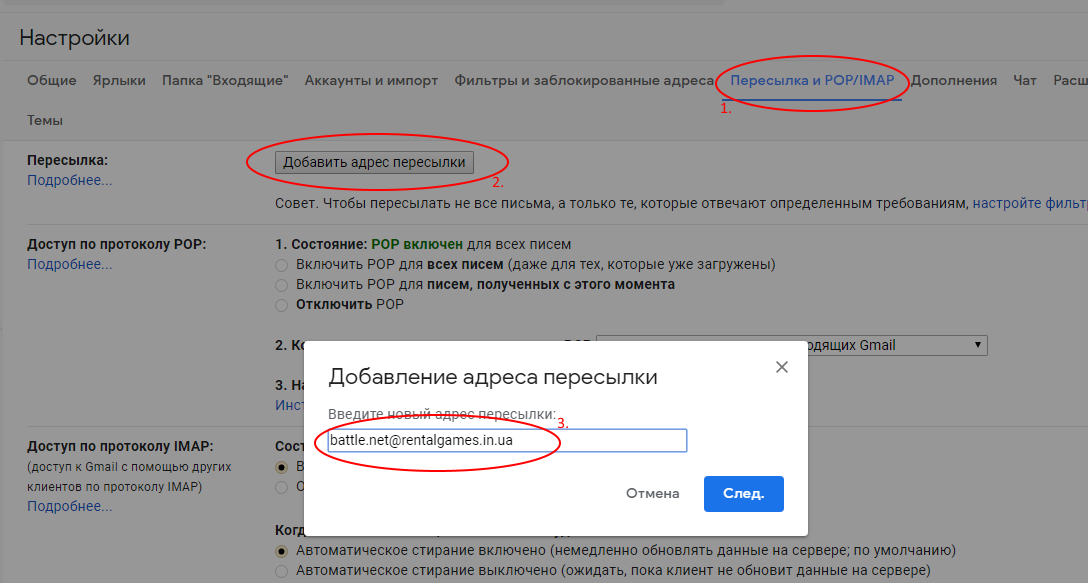Close the forwarding address dialog with X

(782, 367)
